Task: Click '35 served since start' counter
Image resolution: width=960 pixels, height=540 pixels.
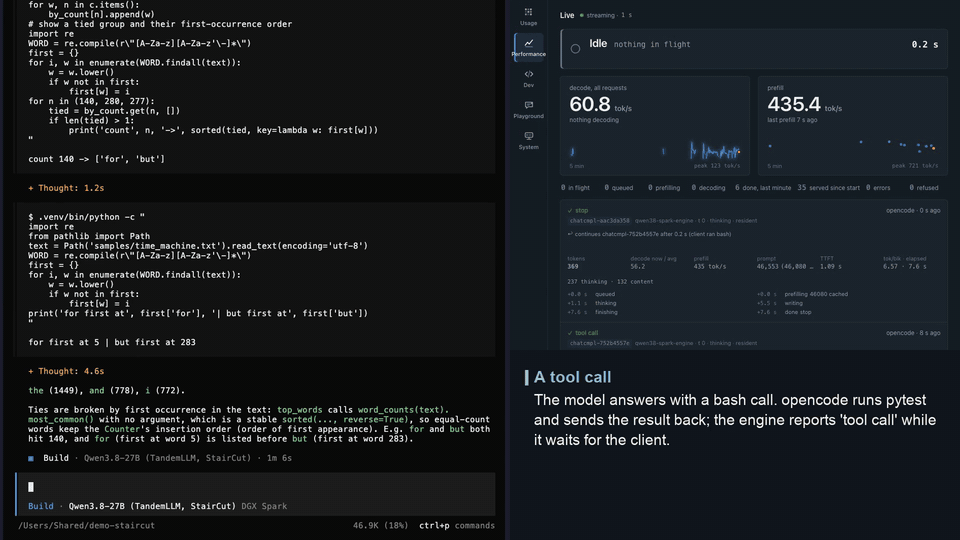Action: [x=828, y=188]
